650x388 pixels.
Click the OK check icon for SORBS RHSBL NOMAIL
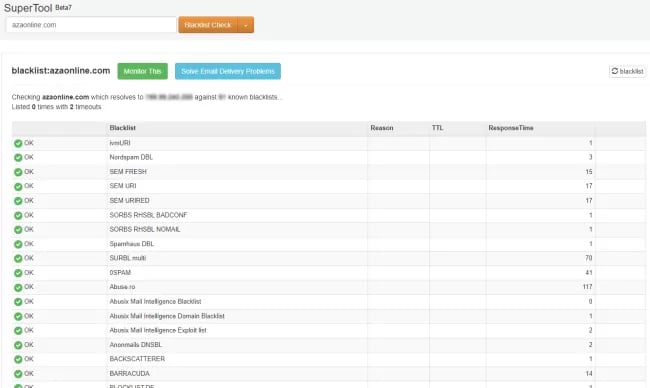tap(18, 230)
